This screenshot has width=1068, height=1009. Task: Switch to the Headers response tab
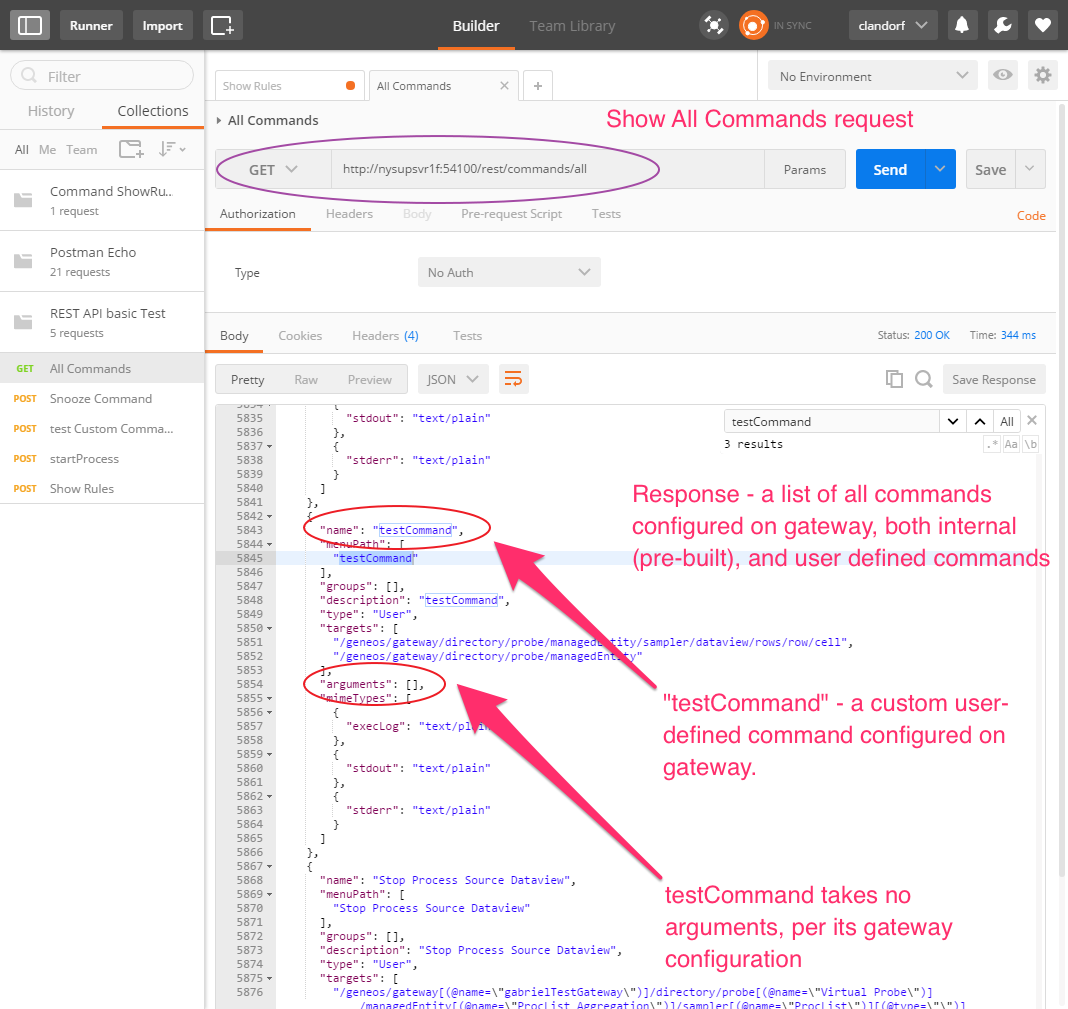tap(385, 335)
